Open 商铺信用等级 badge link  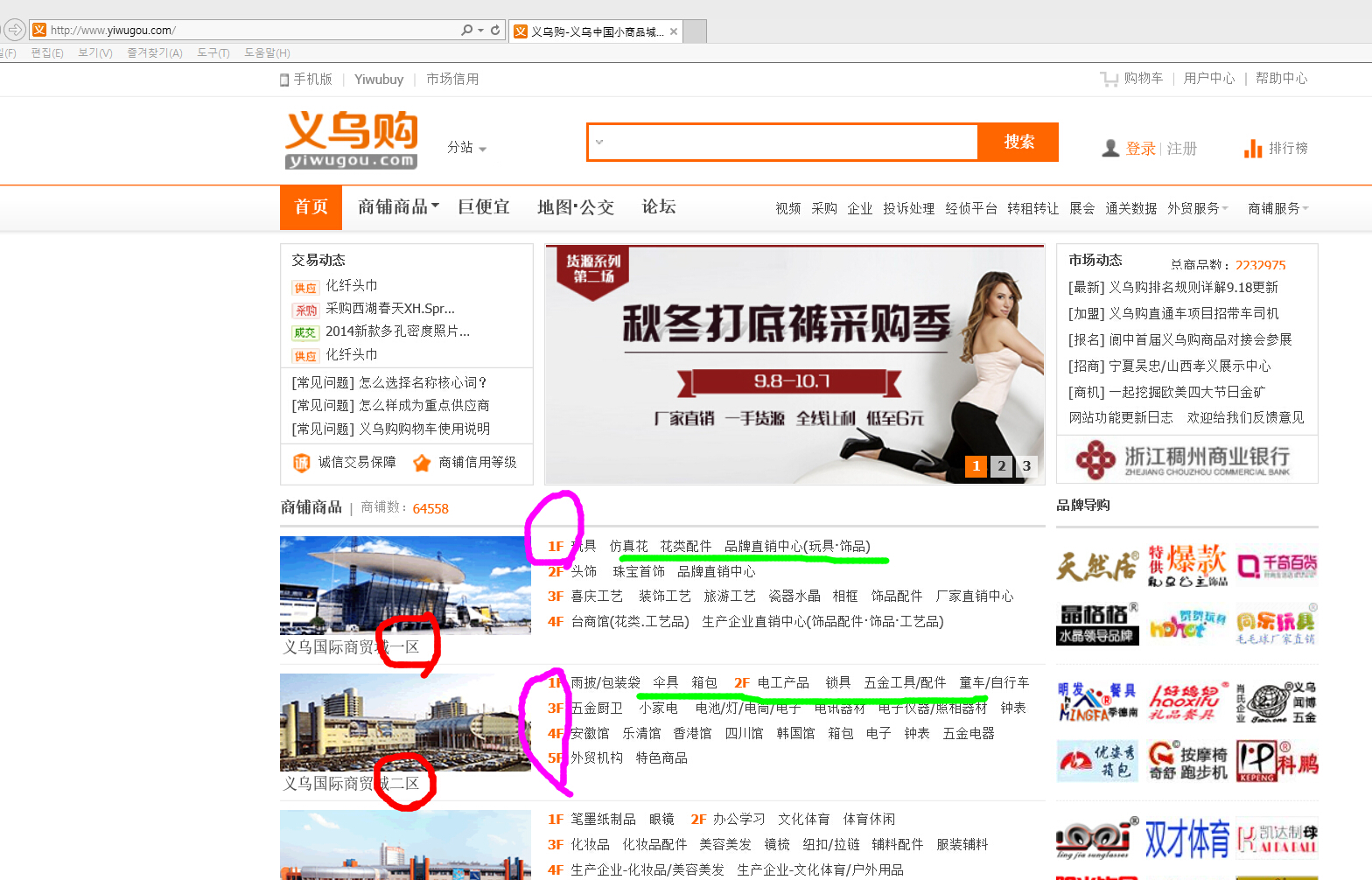click(465, 462)
